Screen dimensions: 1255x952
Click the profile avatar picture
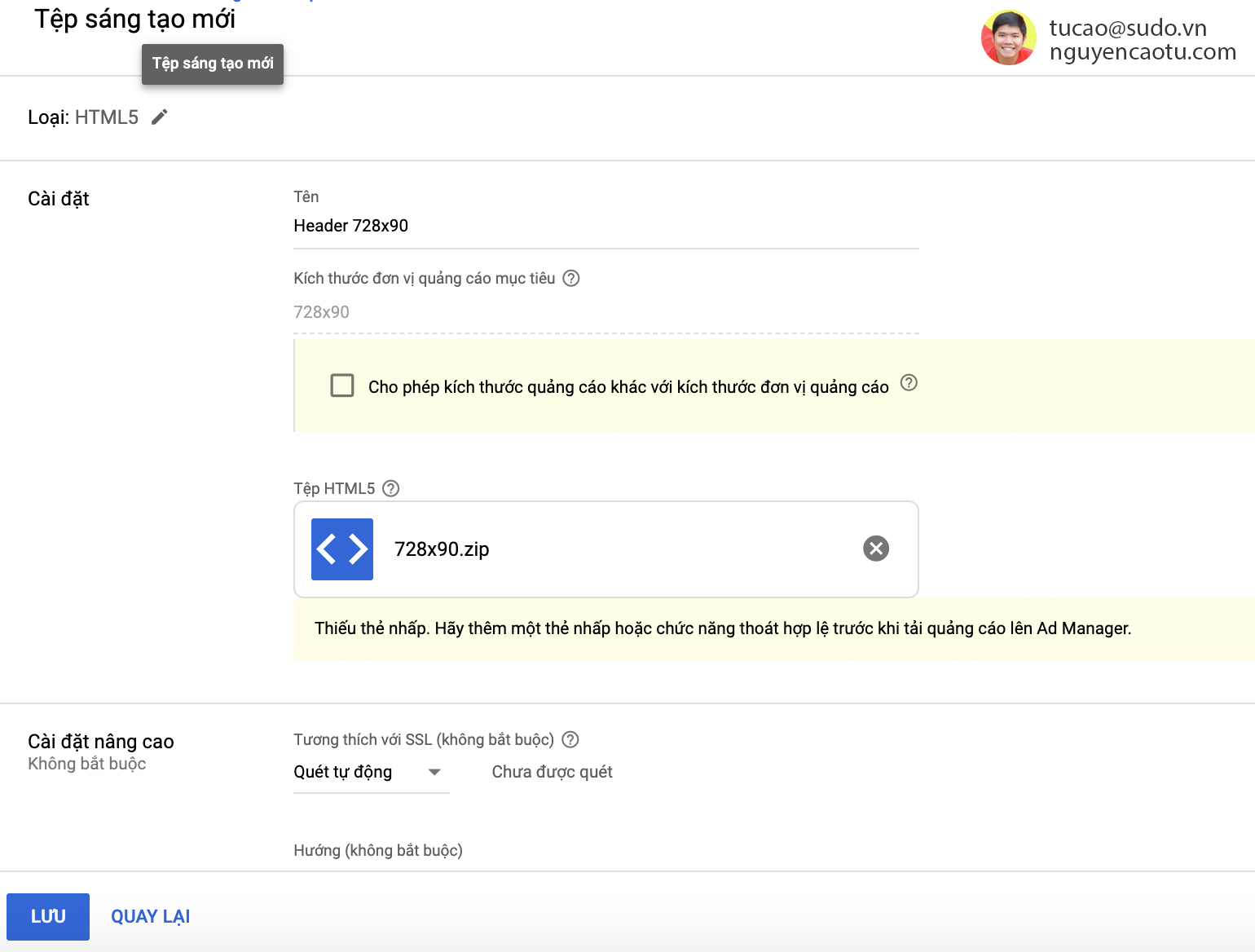pos(1008,37)
